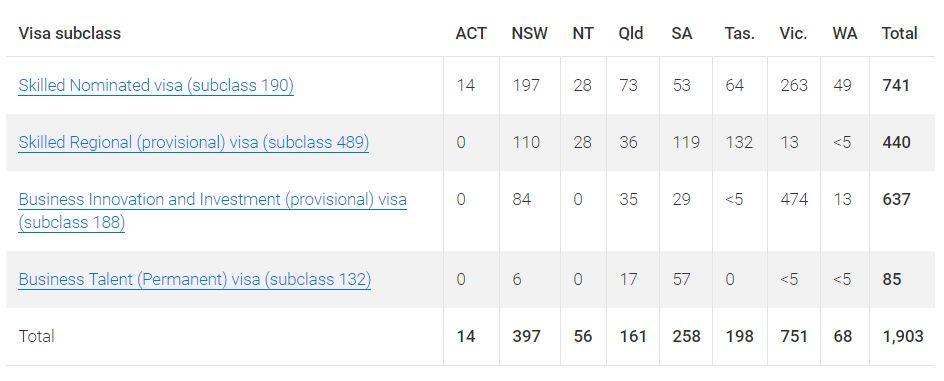This screenshot has height=381, width=944.
Task: Select the Vic. column header
Action: click(x=793, y=33)
